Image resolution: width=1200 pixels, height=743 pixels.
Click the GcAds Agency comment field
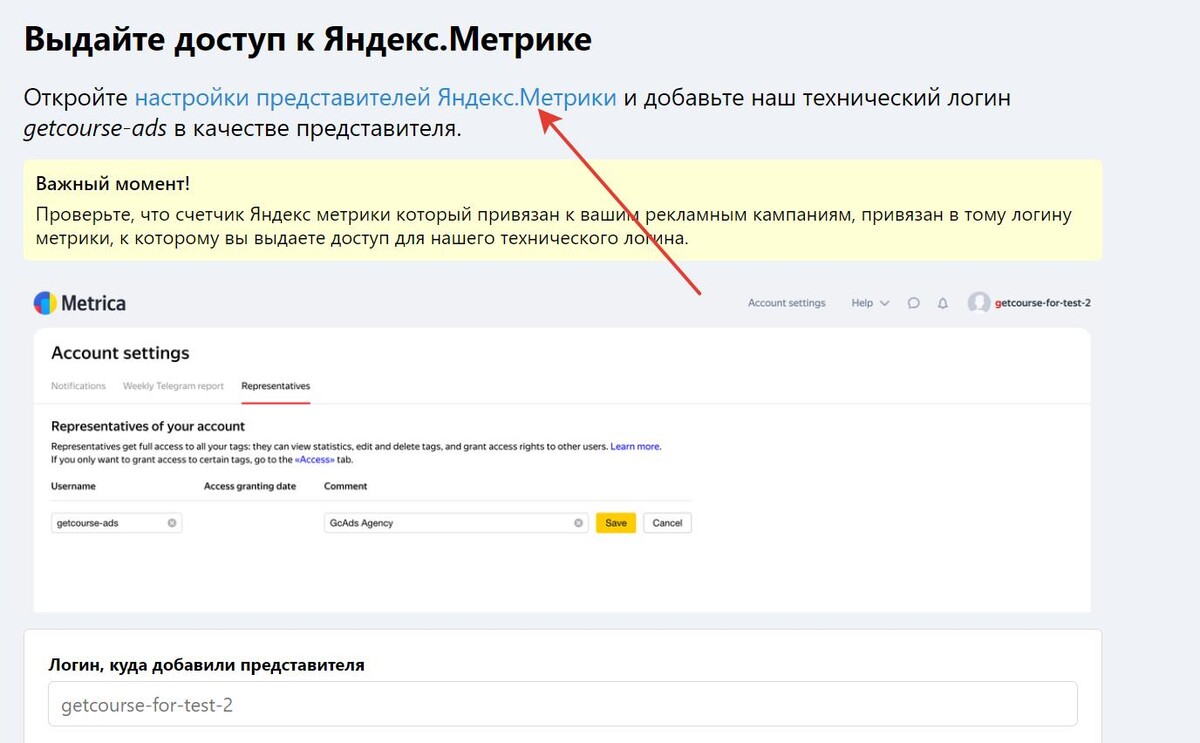pyautogui.click(x=456, y=523)
